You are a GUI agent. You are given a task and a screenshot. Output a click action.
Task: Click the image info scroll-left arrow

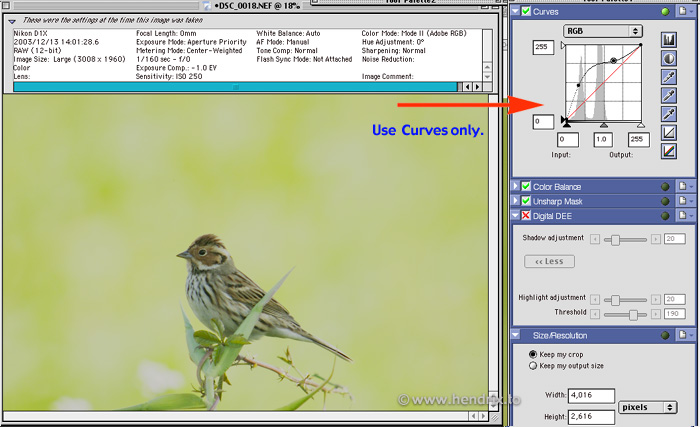[x=467, y=87]
